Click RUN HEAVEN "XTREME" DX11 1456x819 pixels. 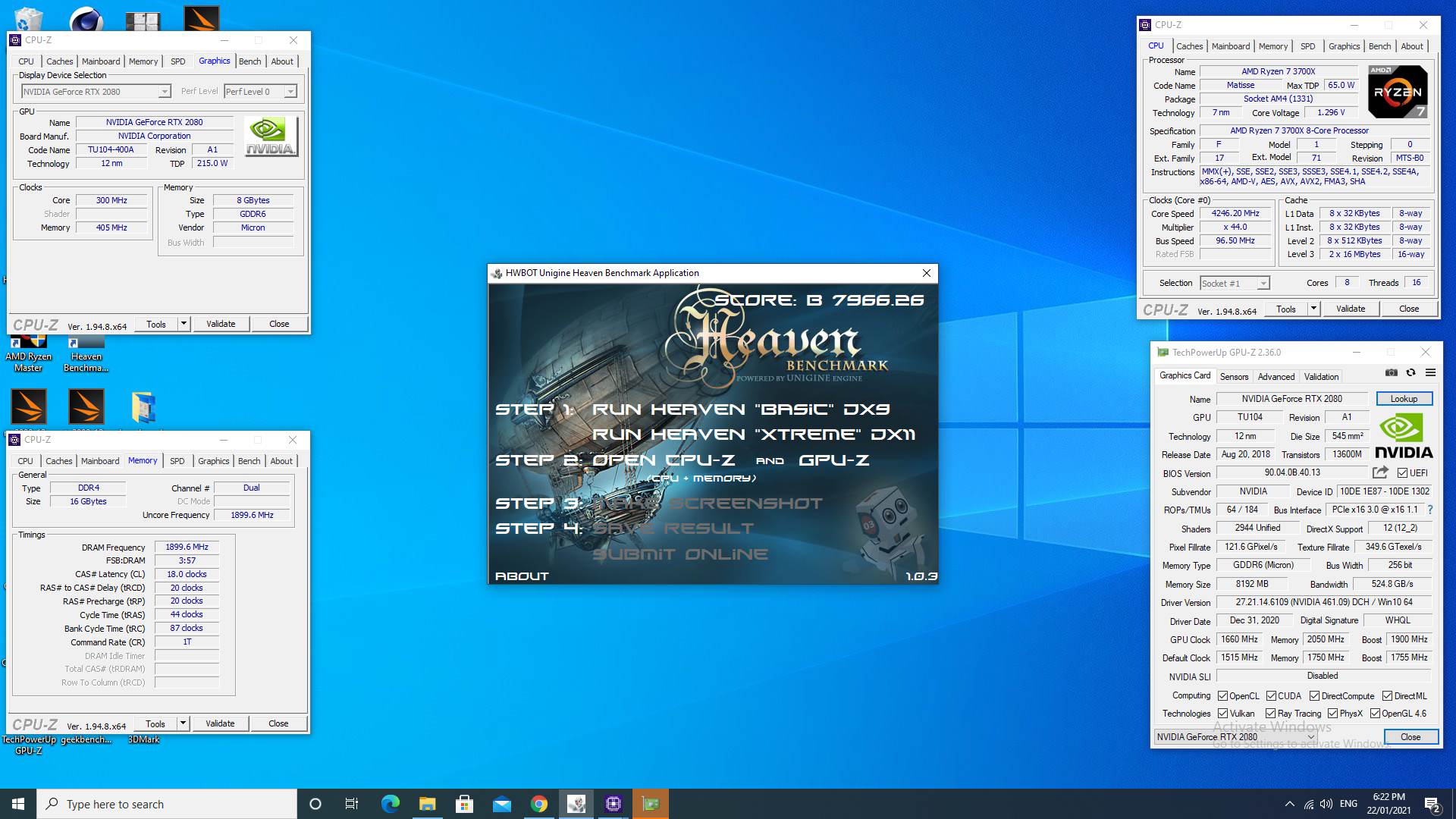click(x=754, y=435)
